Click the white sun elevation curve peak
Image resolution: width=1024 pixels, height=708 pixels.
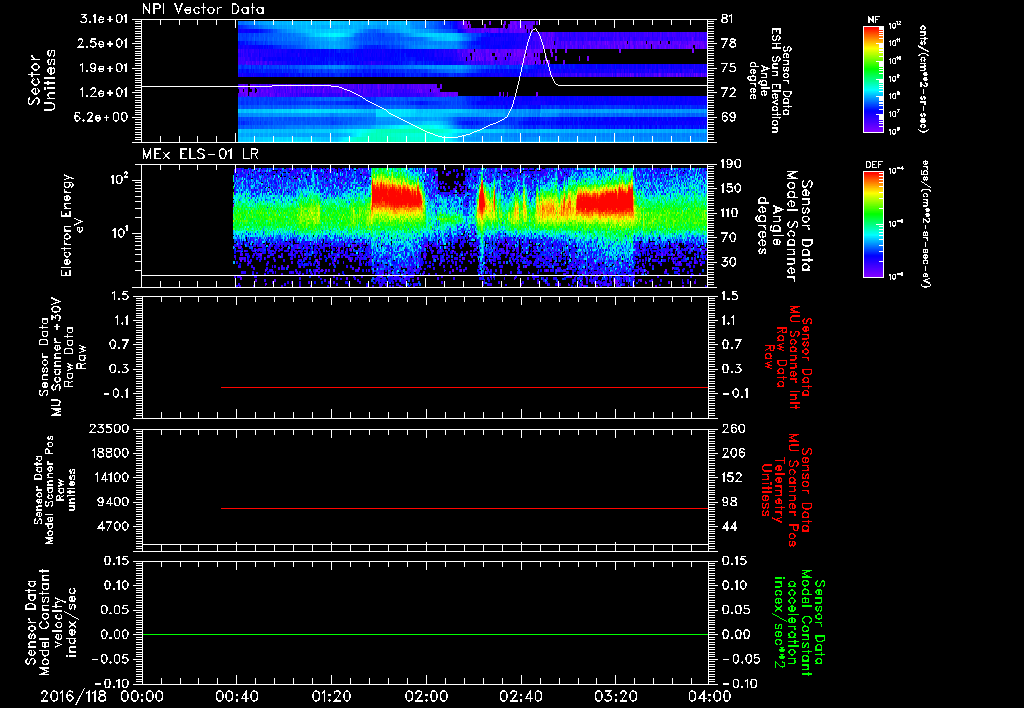click(535, 29)
